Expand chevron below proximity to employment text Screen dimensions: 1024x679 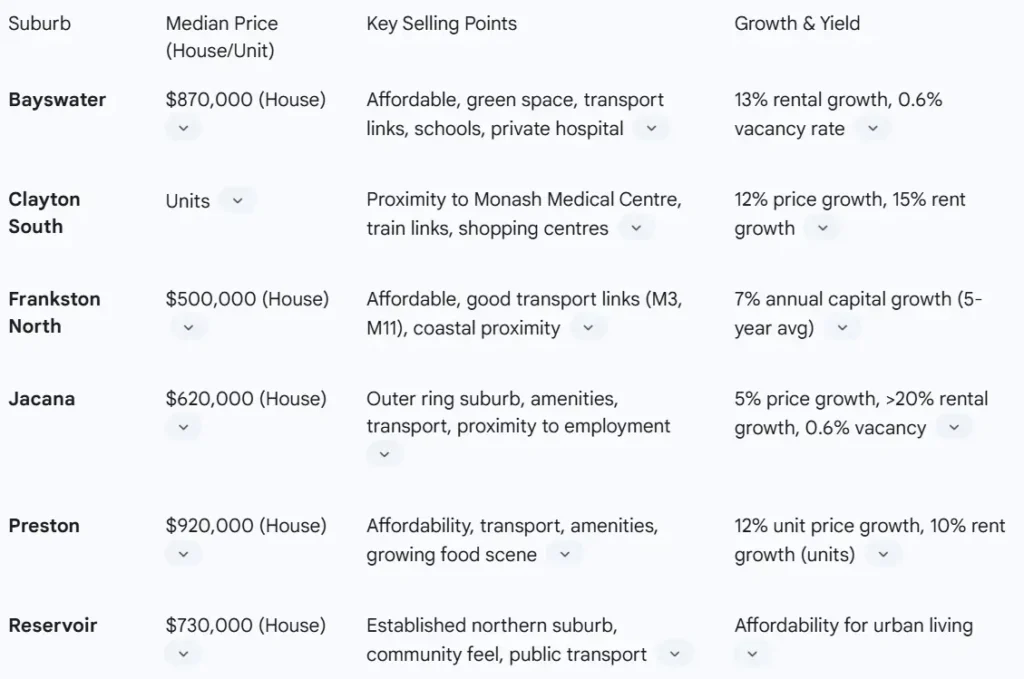tap(384, 454)
